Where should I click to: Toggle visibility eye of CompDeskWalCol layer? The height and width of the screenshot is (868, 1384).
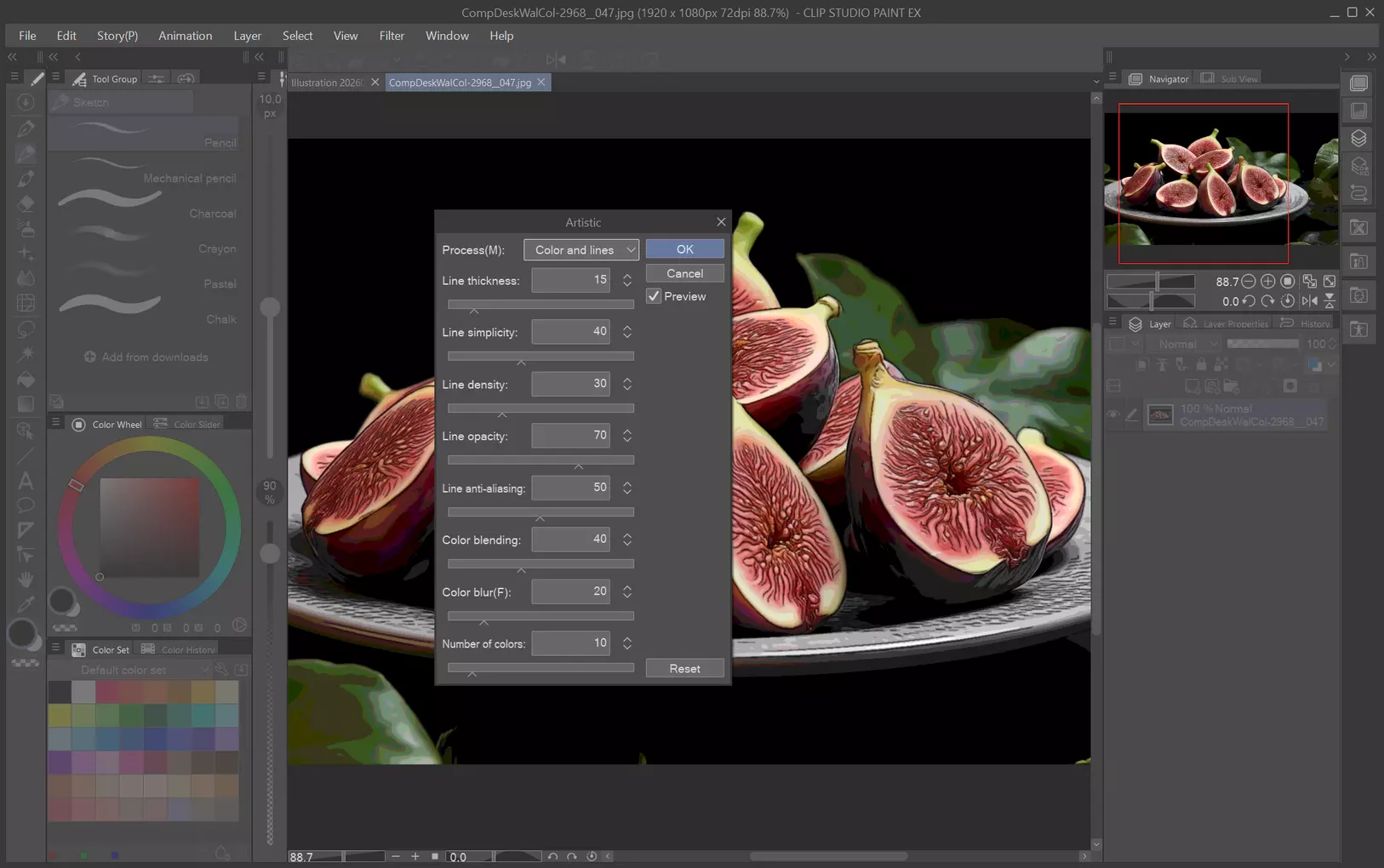(1112, 415)
